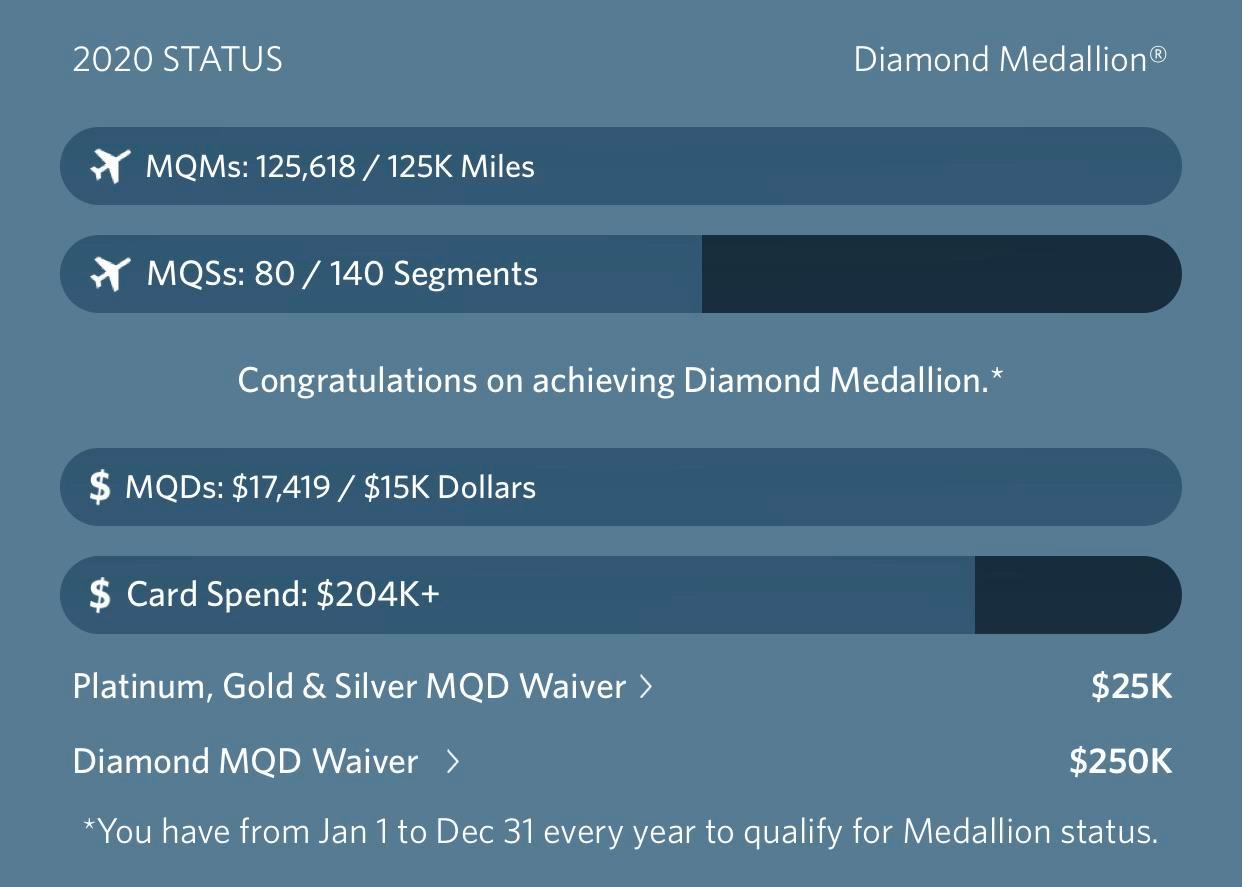Select the Congratulations achievement message

tap(620, 380)
